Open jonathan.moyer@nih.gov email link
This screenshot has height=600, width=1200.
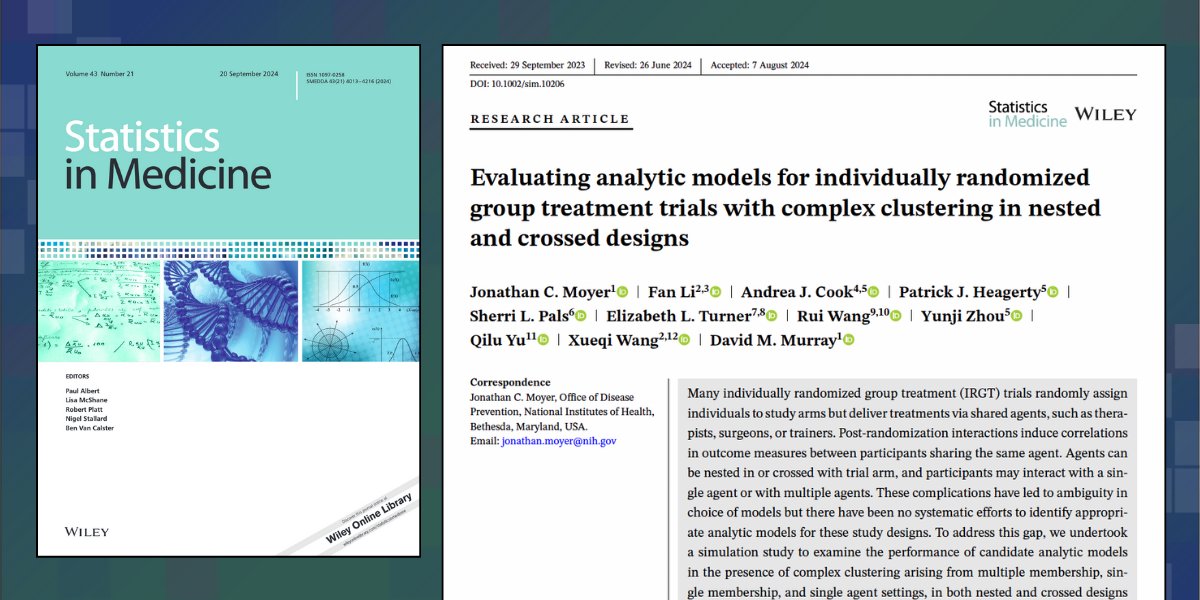coord(559,440)
